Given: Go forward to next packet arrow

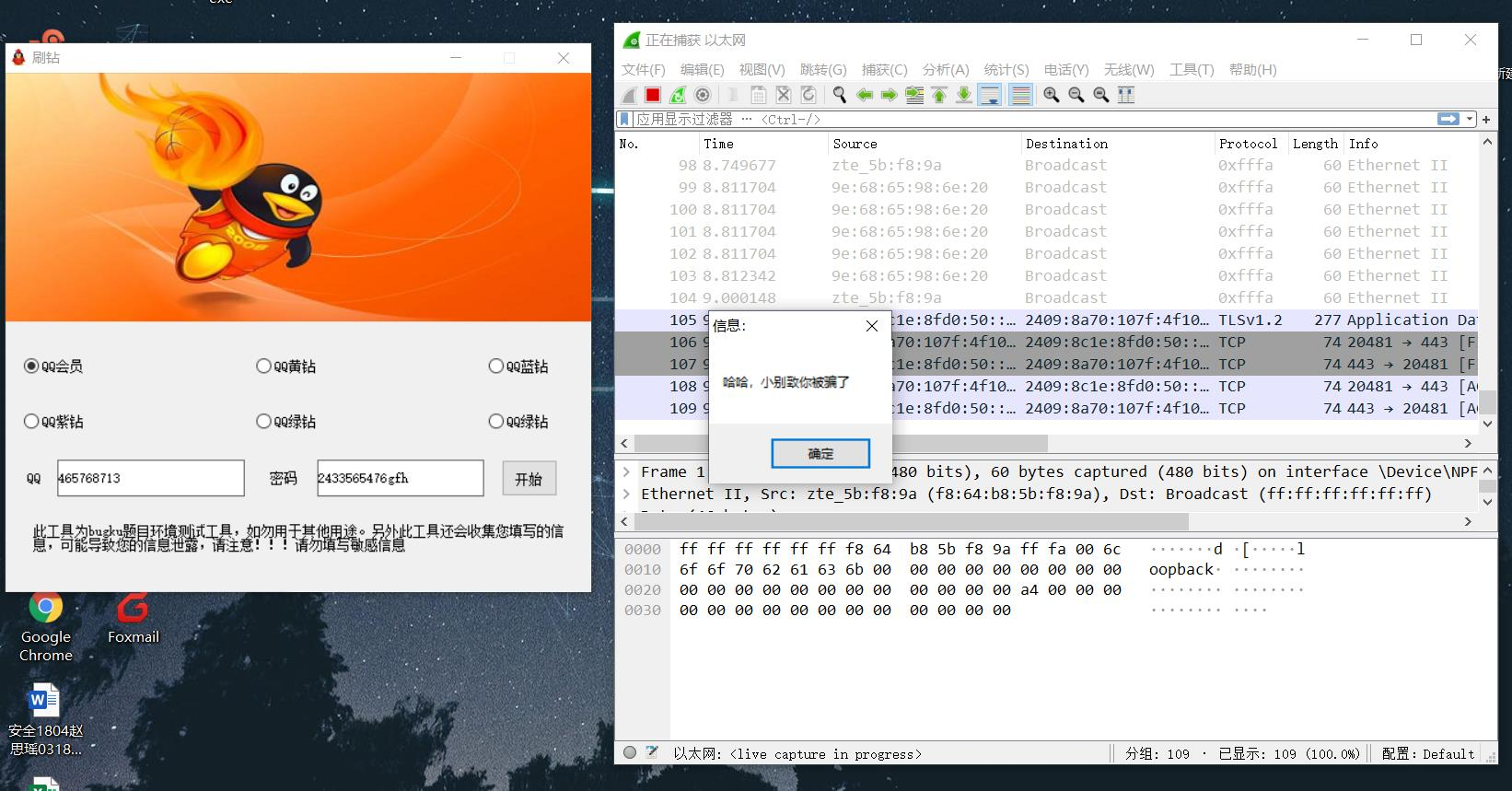Looking at the screenshot, I should [890, 95].
